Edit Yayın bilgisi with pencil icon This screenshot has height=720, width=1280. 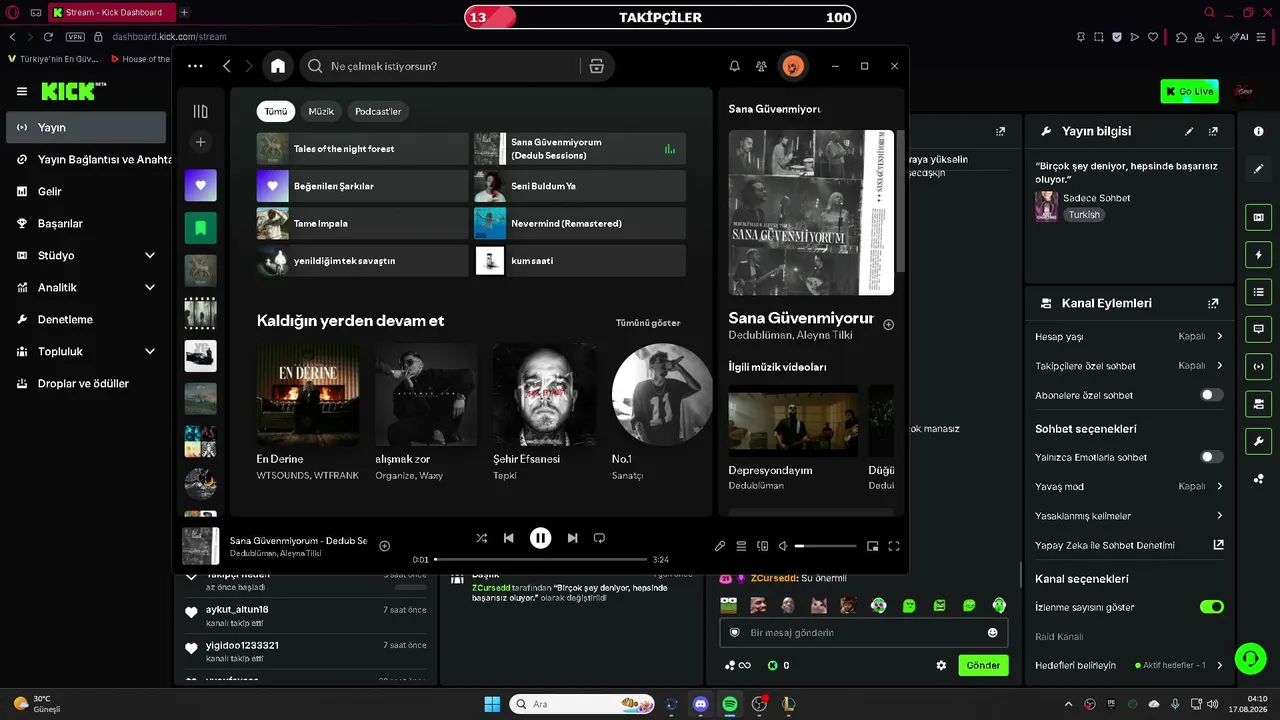point(1189,131)
